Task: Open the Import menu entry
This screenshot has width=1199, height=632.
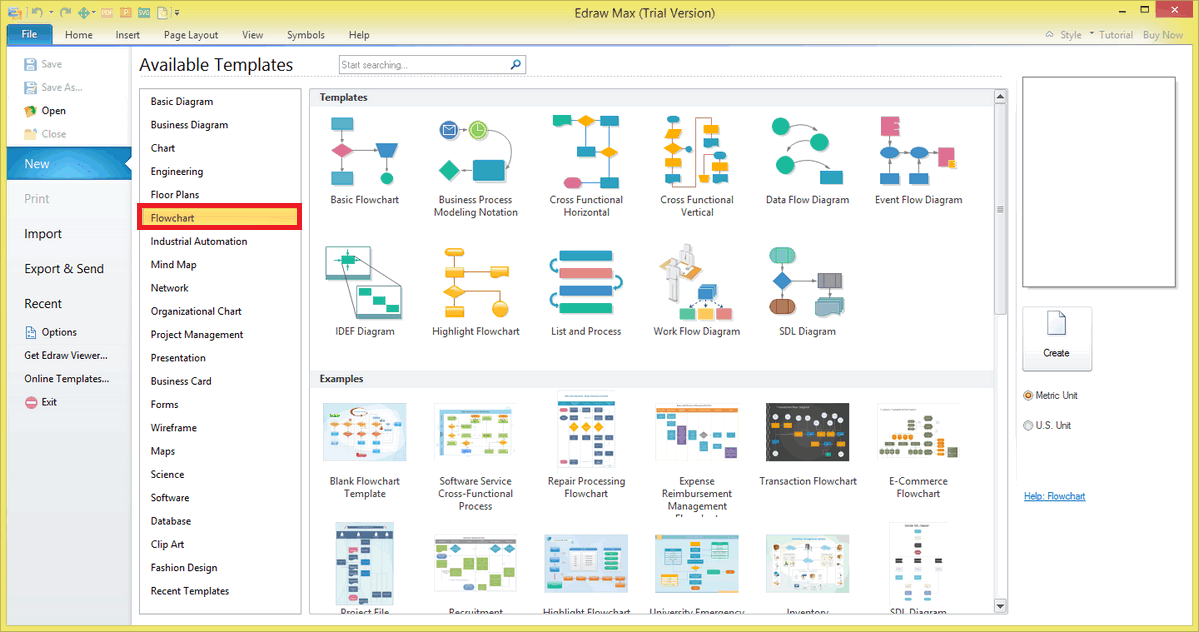Action: 43,234
